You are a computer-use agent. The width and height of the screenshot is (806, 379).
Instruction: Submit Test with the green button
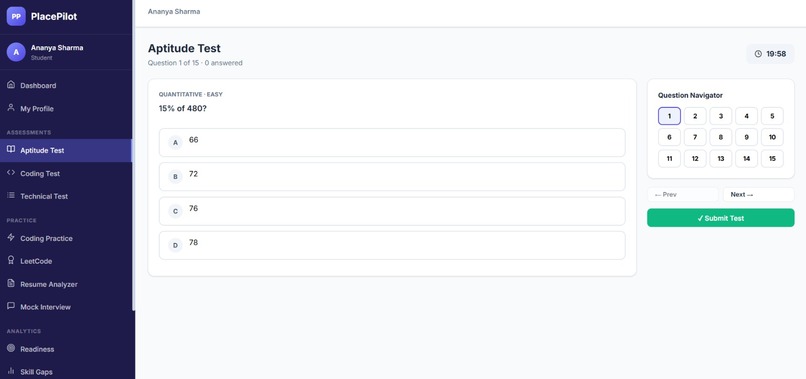[721, 218]
